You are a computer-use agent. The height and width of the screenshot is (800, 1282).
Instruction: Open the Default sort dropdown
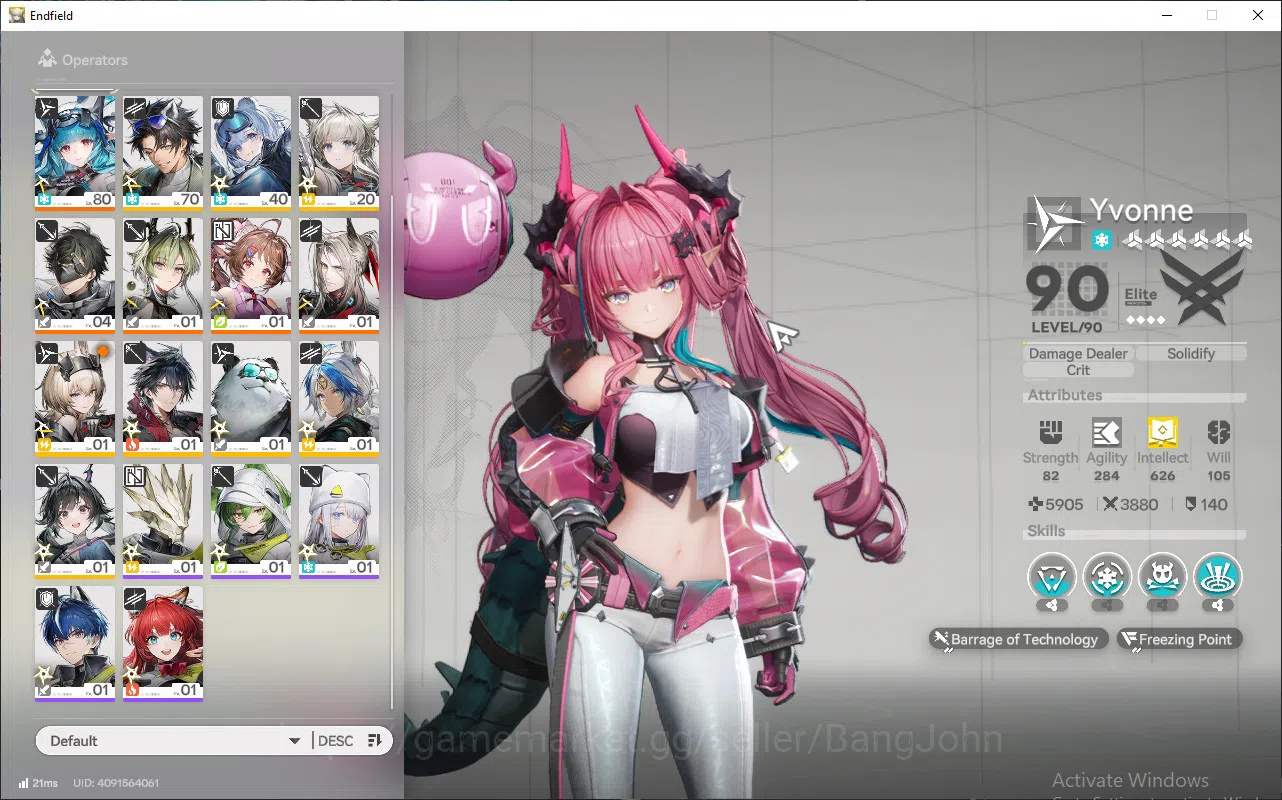tap(173, 741)
